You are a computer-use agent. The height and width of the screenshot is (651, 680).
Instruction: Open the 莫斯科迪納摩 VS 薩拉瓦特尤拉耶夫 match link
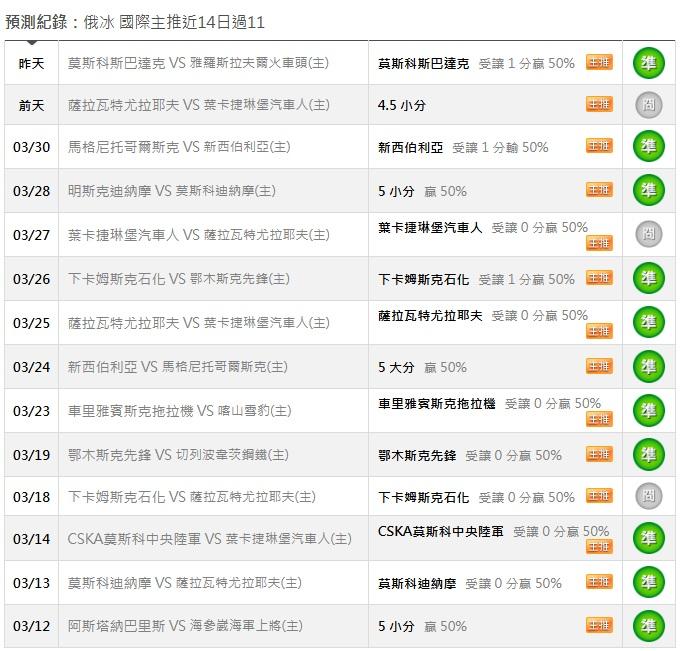(x=185, y=583)
